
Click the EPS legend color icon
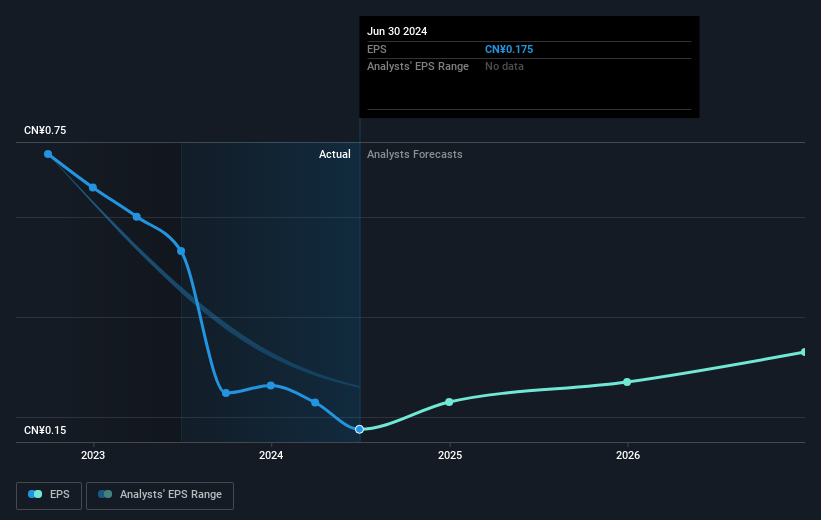pyautogui.click(x=35, y=494)
